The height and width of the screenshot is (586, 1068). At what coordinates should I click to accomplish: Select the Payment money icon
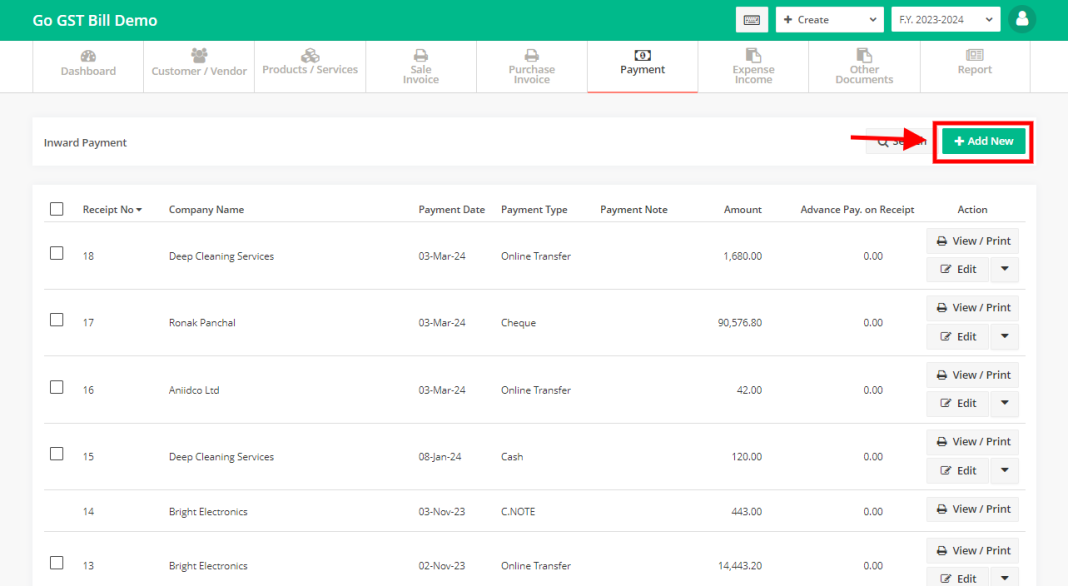pos(642,57)
